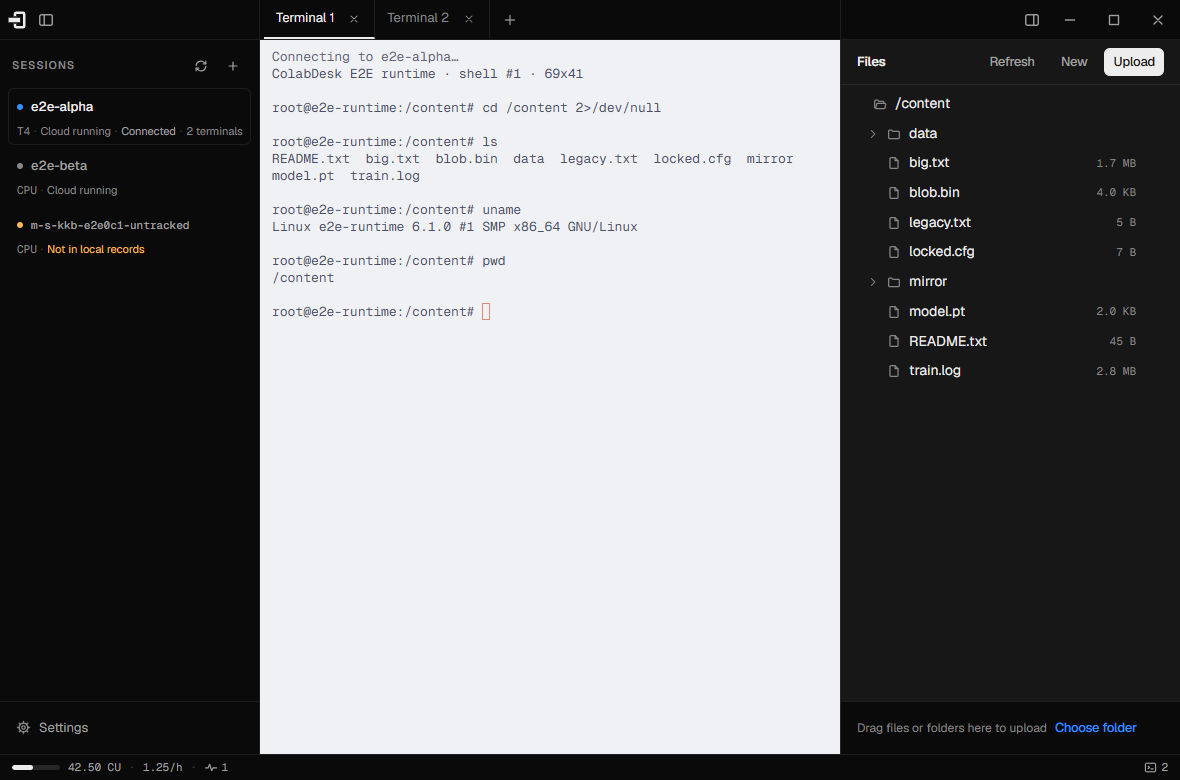The height and width of the screenshot is (780, 1180).
Task: Select the e2e-beta session
Action: click(x=129, y=177)
